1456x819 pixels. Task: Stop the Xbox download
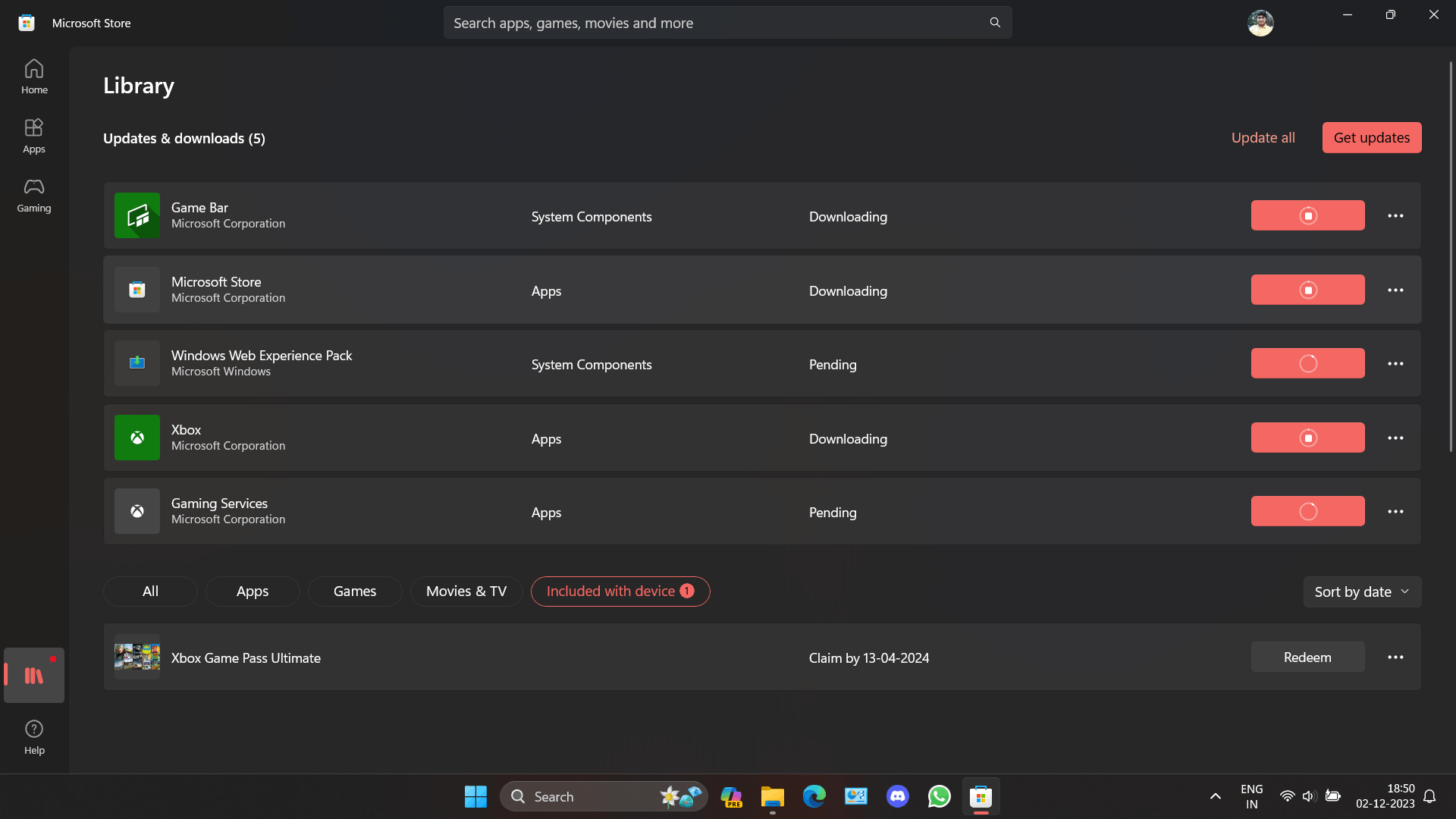(x=1308, y=438)
